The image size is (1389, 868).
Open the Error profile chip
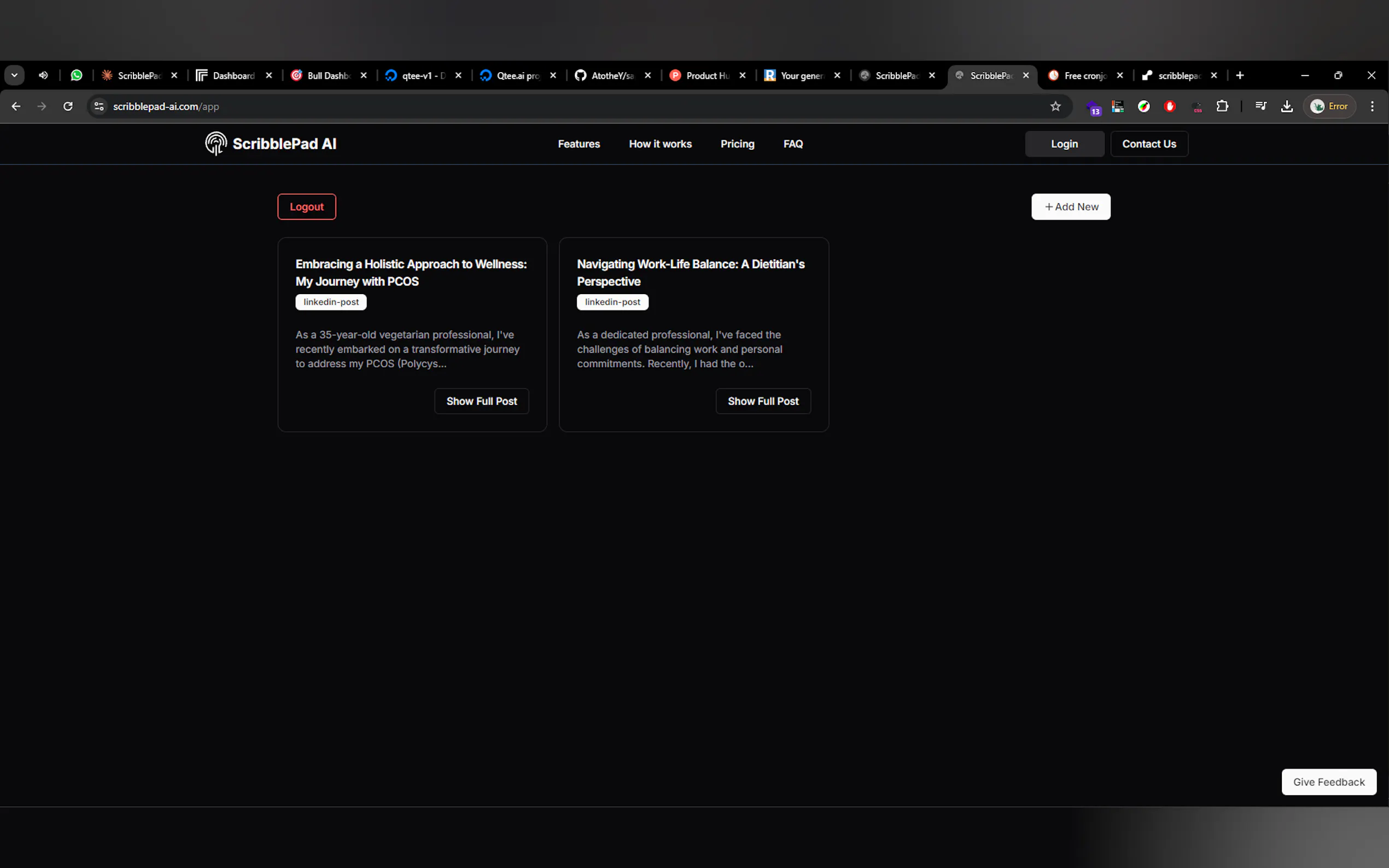pos(1329,106)
